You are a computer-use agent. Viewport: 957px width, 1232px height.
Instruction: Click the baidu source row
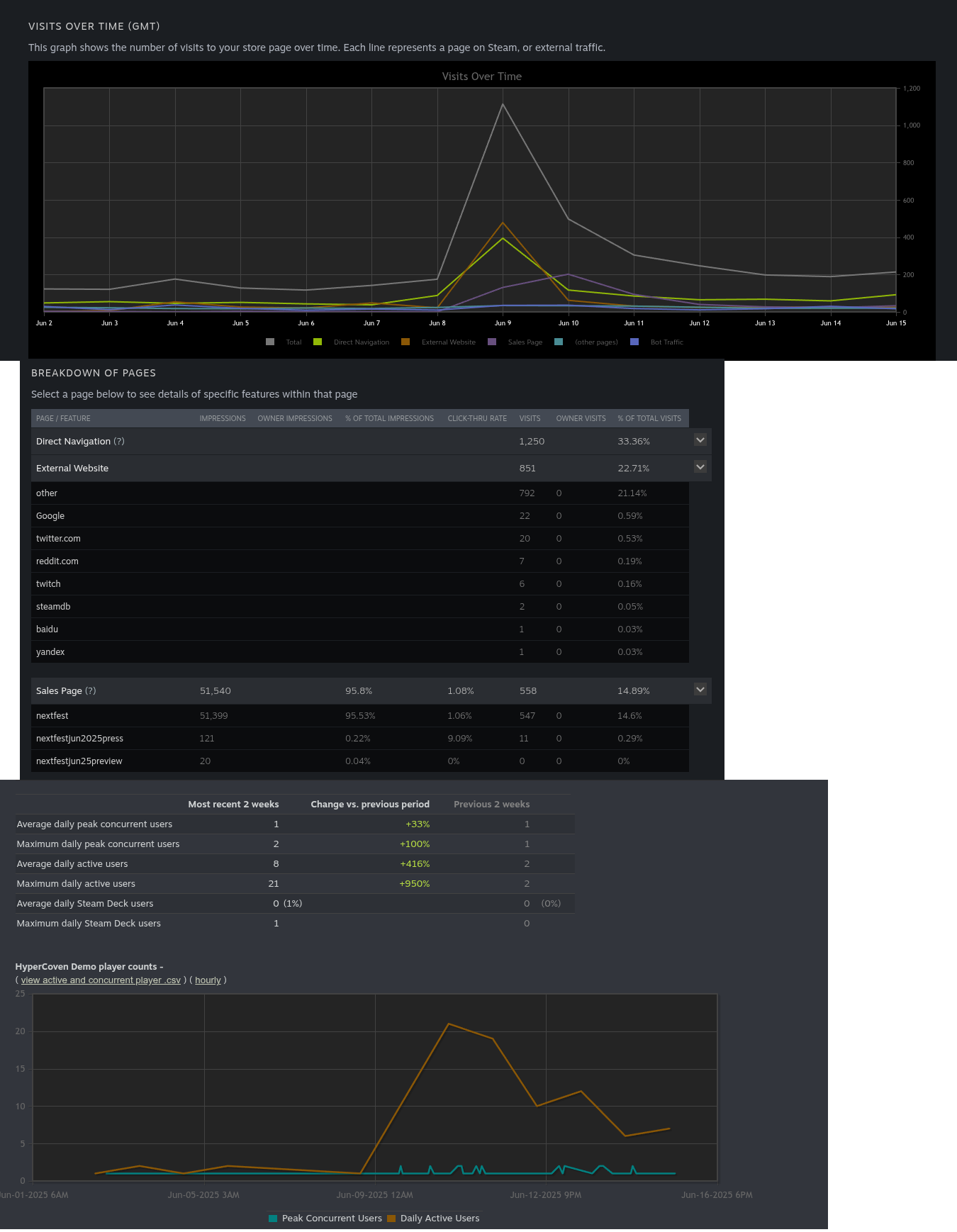click(360, 629)
